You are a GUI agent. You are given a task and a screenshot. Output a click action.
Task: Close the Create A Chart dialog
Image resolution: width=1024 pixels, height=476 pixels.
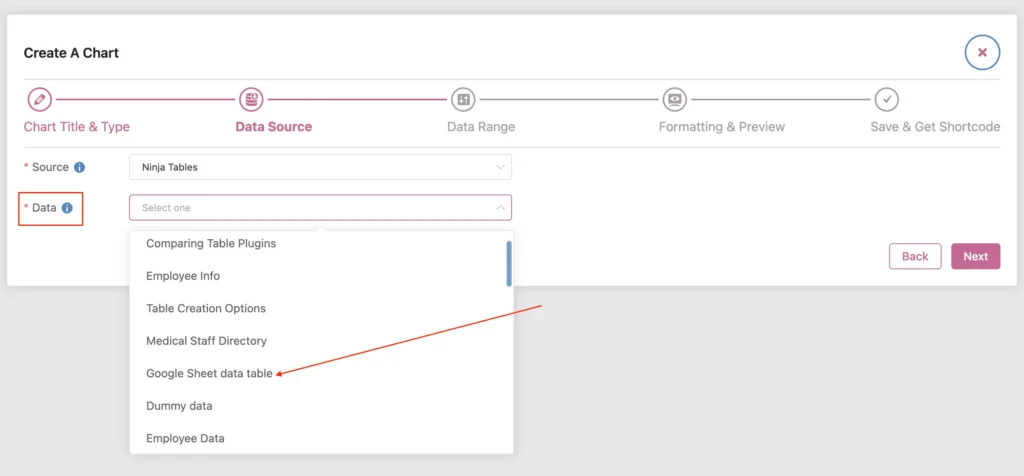click(x=982, y=53)
